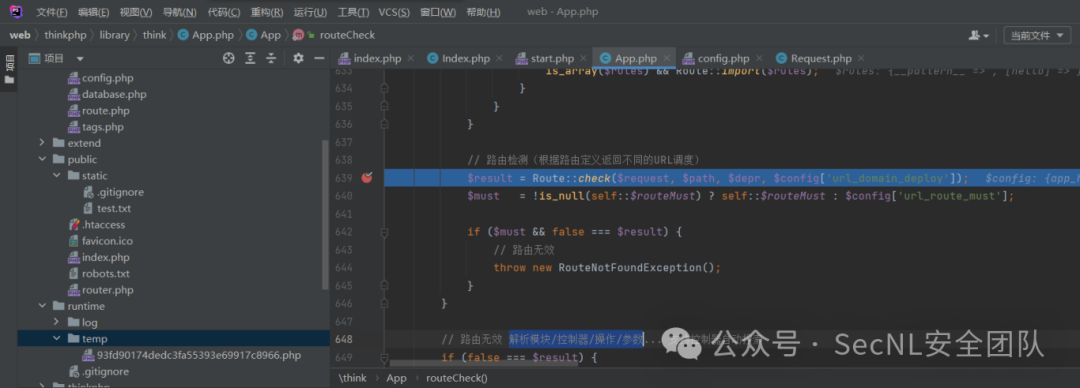Click line number 644 in gutter
The width and height of the screenshot is (1080, 388).
click(344, 267)
